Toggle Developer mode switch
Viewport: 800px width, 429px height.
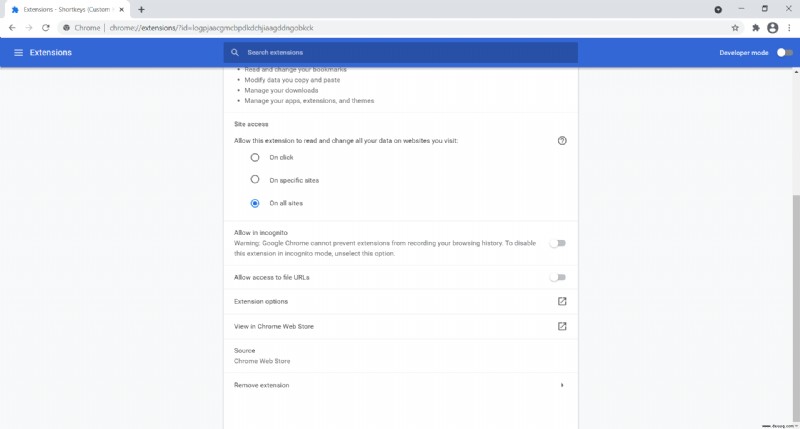(785, 53)
